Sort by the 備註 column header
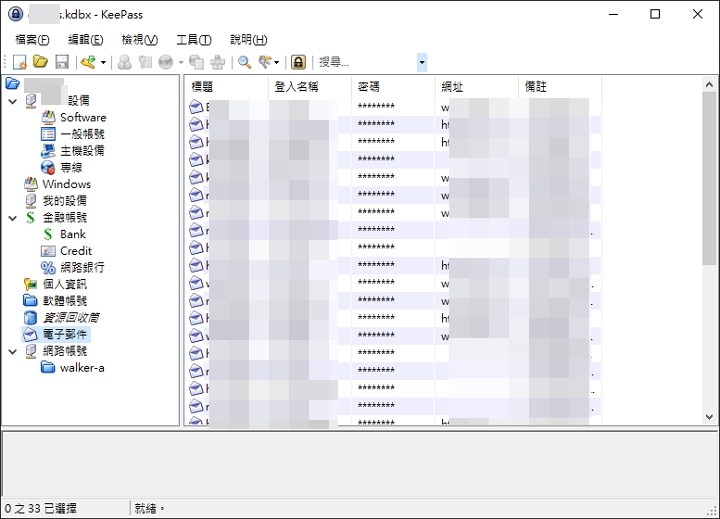The height and width of the screenshot is (519, 720). click(560, 86)
